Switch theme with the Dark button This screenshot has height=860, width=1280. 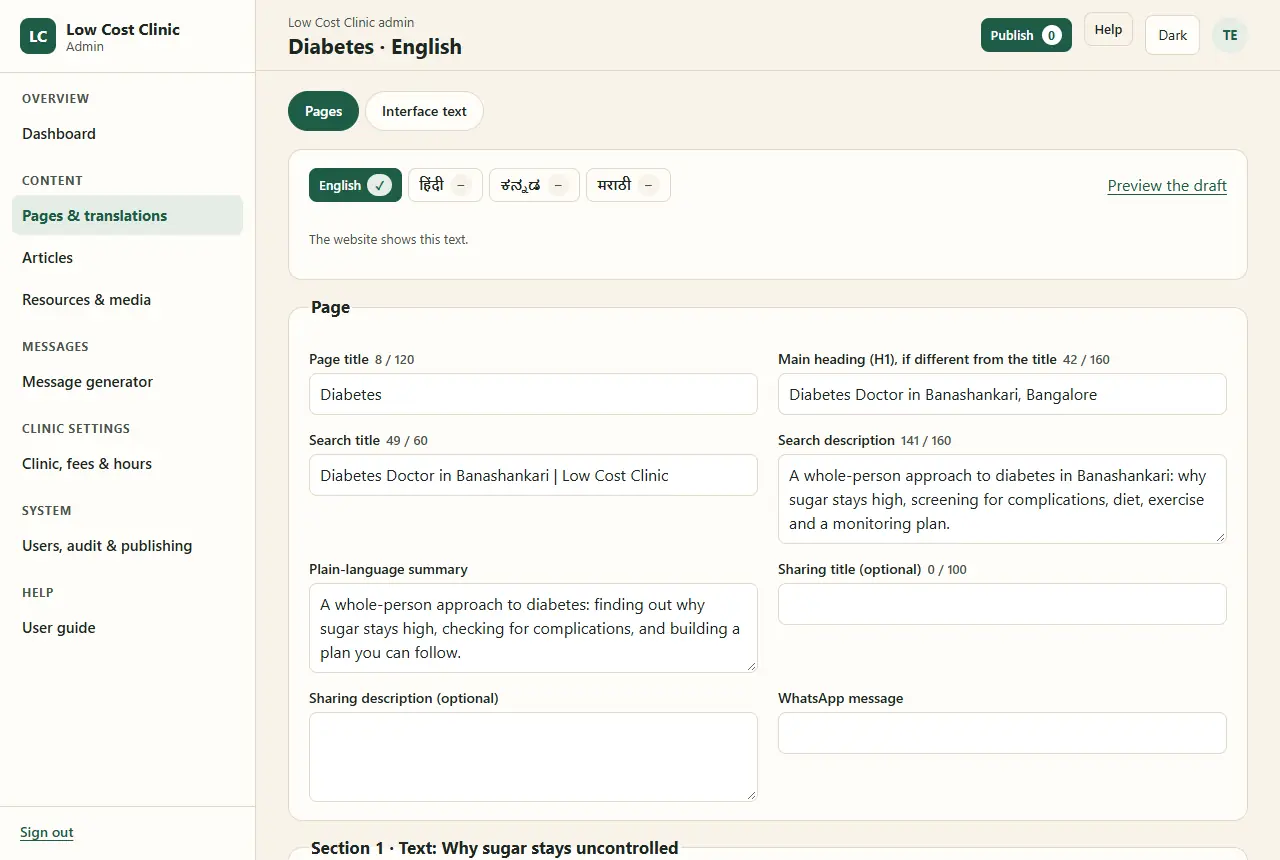(1172, 35)
